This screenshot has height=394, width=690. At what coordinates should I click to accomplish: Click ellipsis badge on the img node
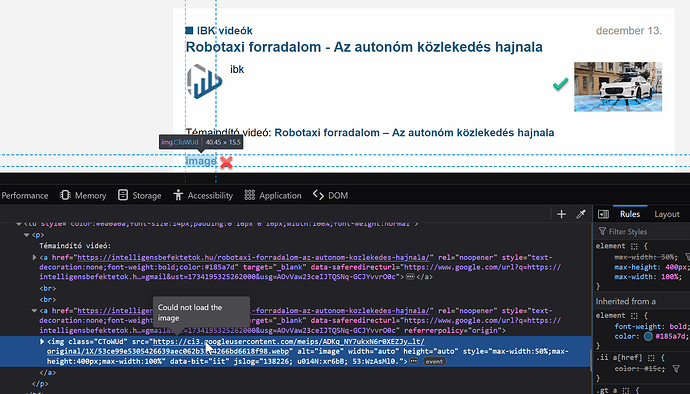tap(413, 361)
